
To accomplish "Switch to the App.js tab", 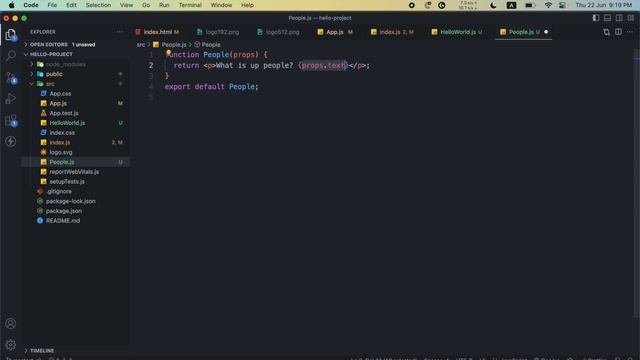I will point(335,32).
